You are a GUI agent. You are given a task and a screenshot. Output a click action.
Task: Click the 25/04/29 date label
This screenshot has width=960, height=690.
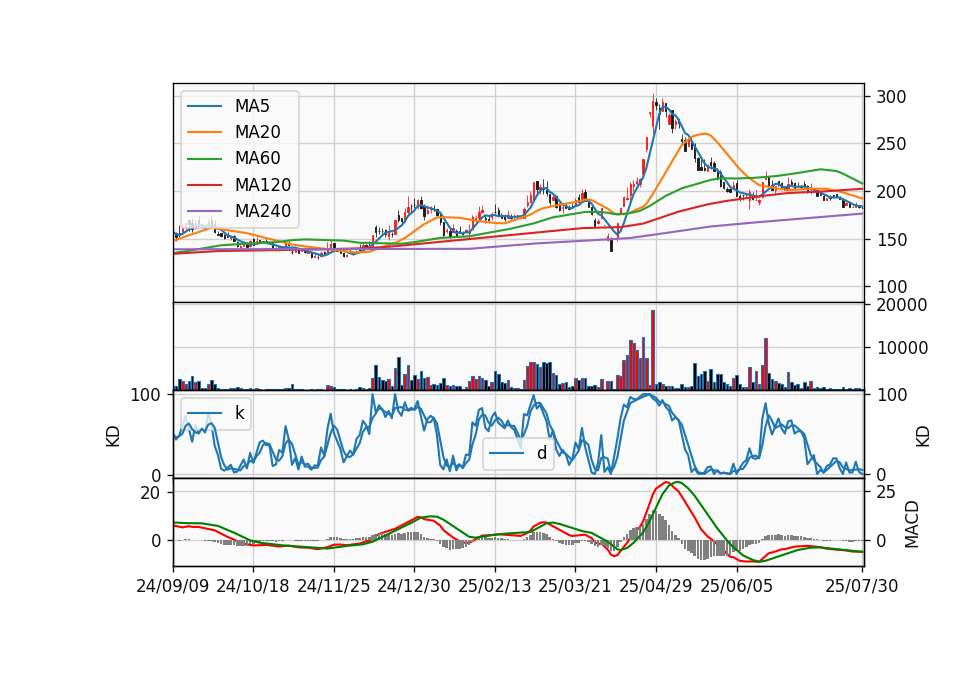(656, 586)
